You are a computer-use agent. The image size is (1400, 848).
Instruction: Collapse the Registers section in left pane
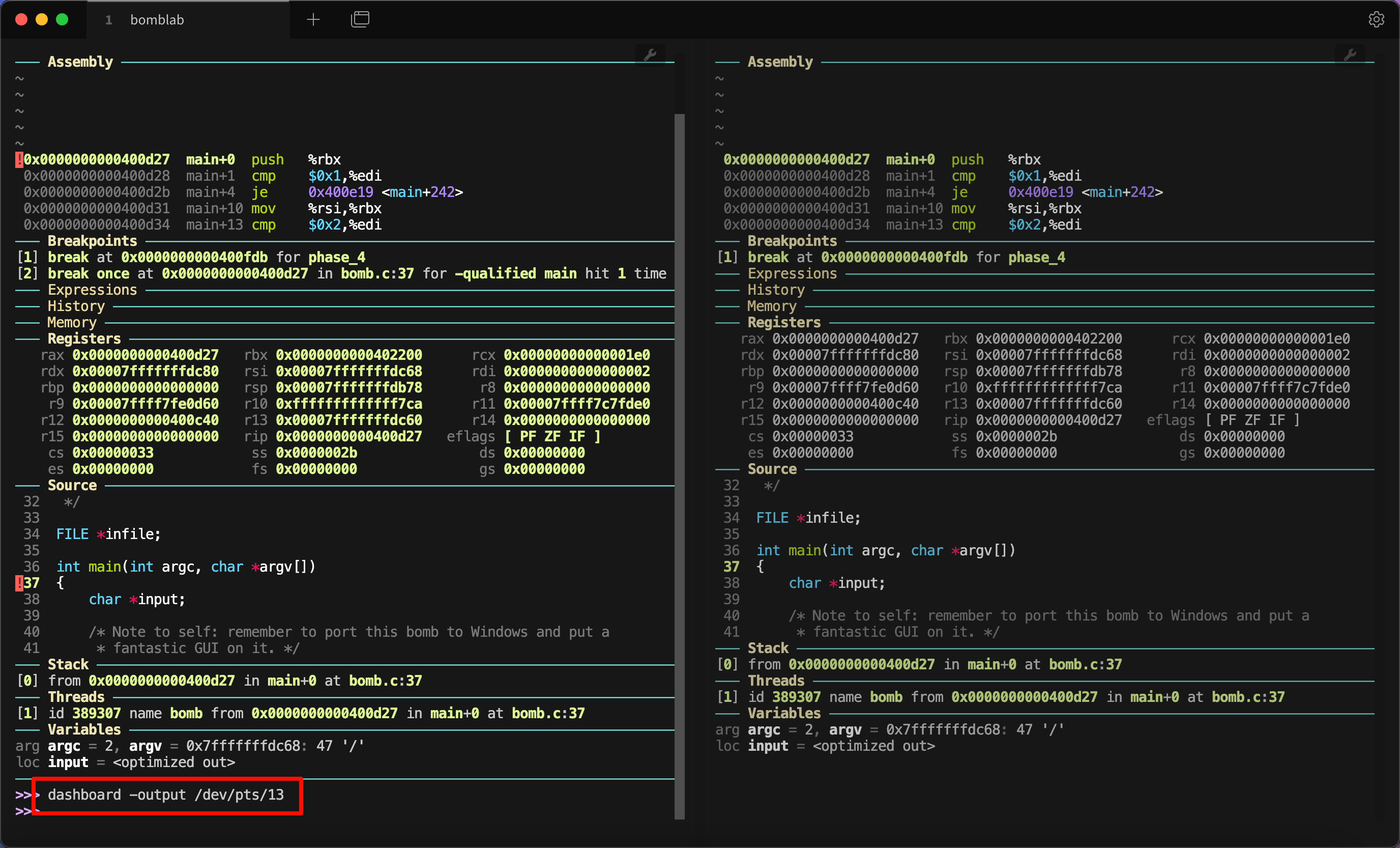click(x=84, y=338)
